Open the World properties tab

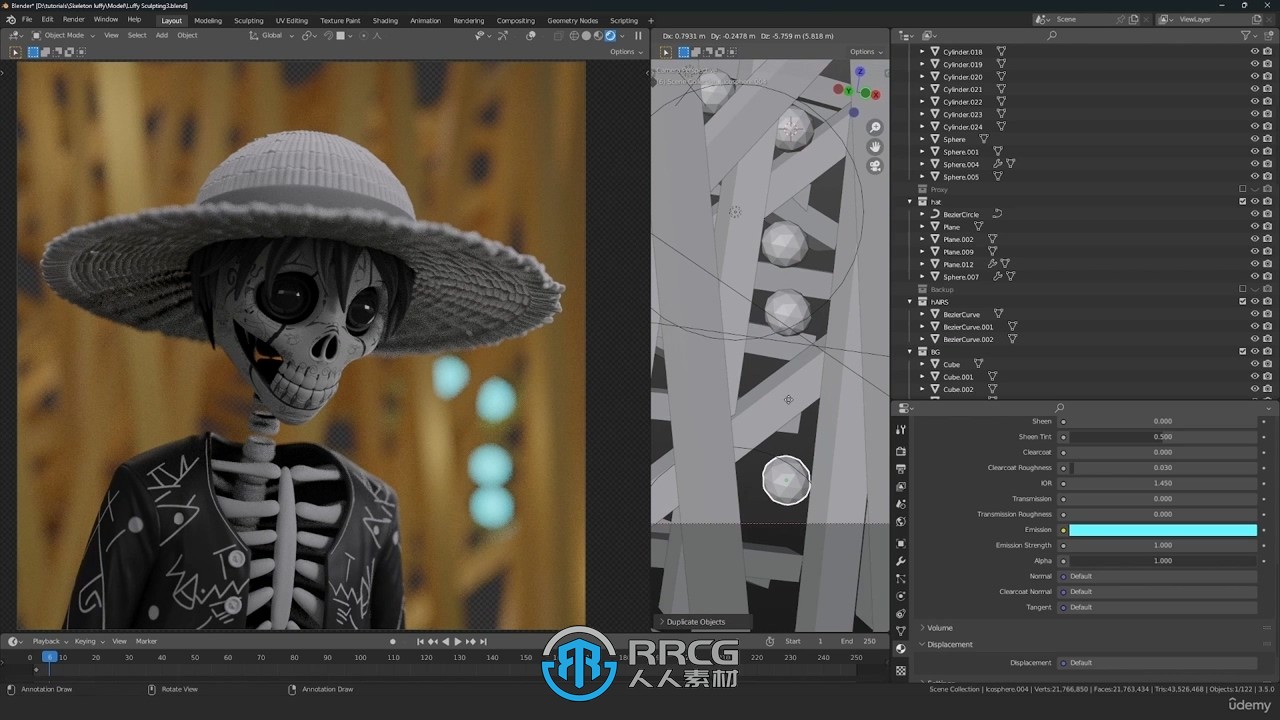tap(901, 521)
